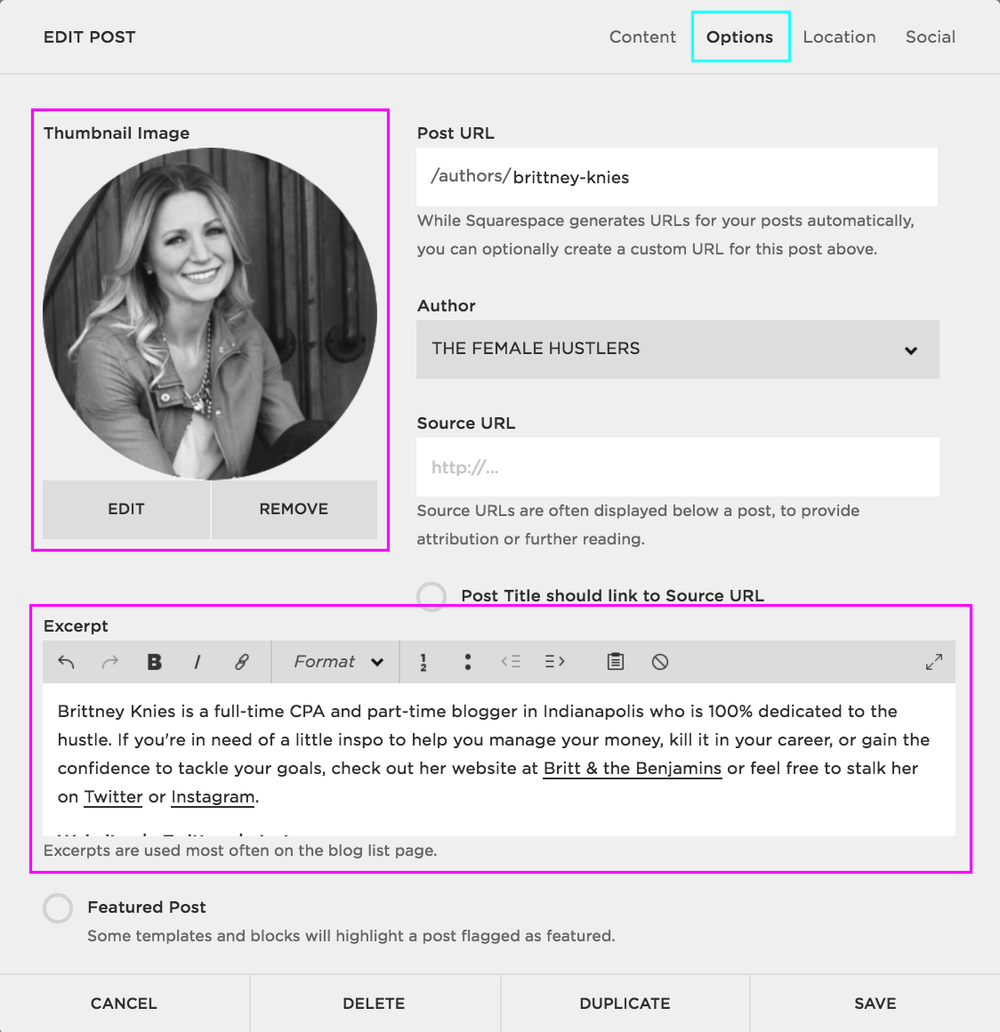Screen dimensions: 1000x1032
Task: Create a numbered list in the excerpt
Action: pos(422,661)
